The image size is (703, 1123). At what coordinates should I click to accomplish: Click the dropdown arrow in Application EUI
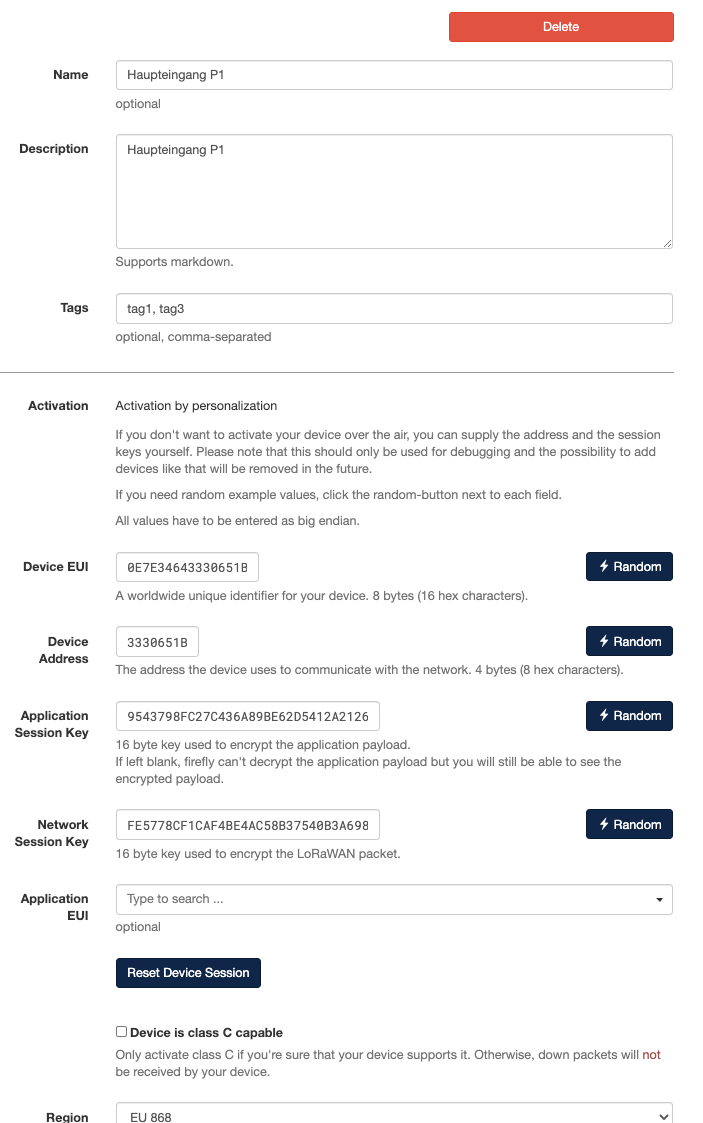click(659, 900)
